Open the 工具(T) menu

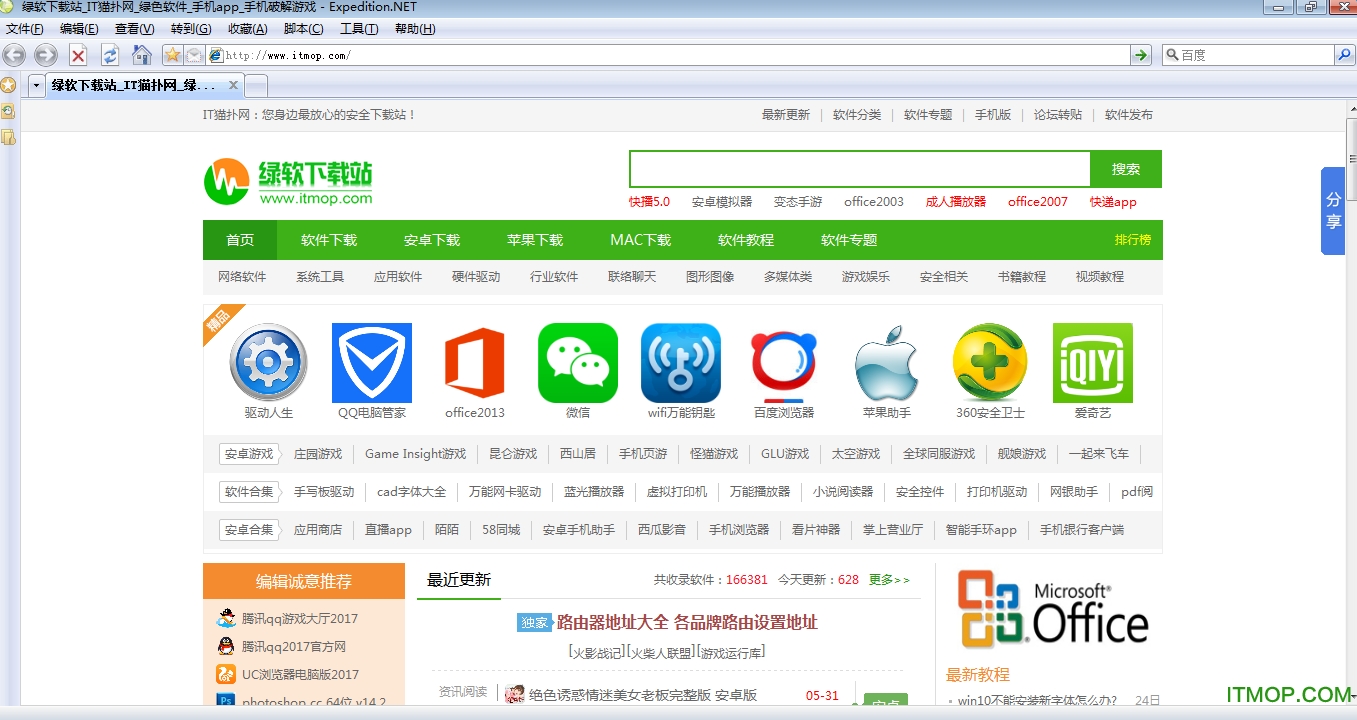(359, 29)
